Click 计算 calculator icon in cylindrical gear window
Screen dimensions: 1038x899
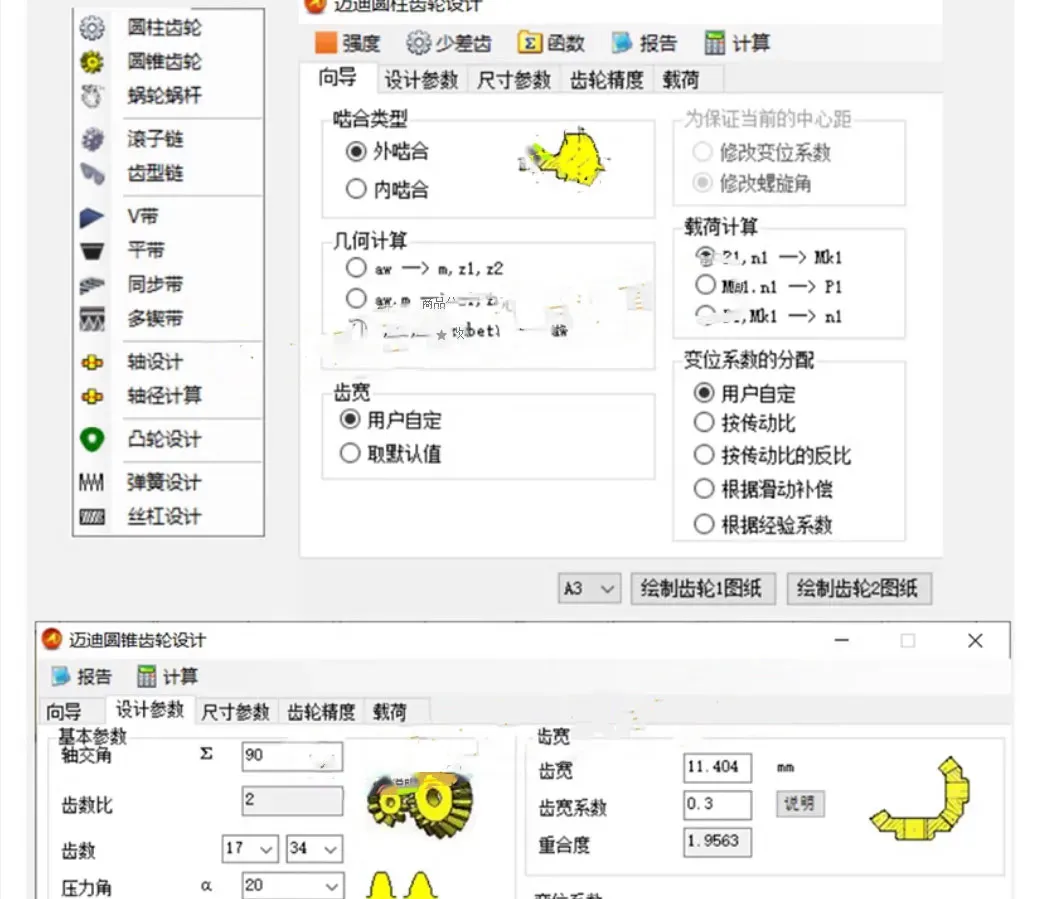(x=715, y=43)
